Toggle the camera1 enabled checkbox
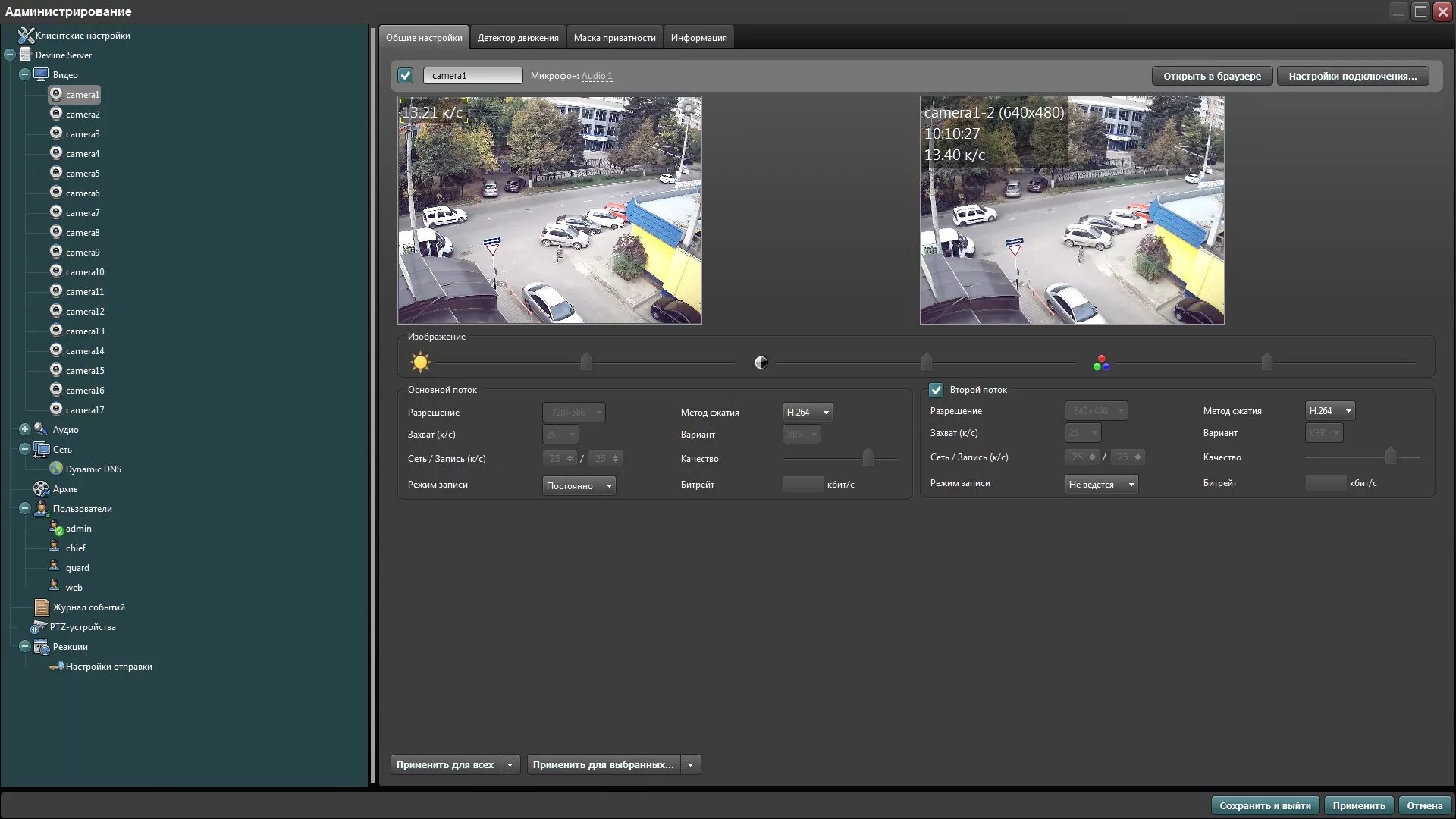This screenshot has height=819, width=1456. 406,75
